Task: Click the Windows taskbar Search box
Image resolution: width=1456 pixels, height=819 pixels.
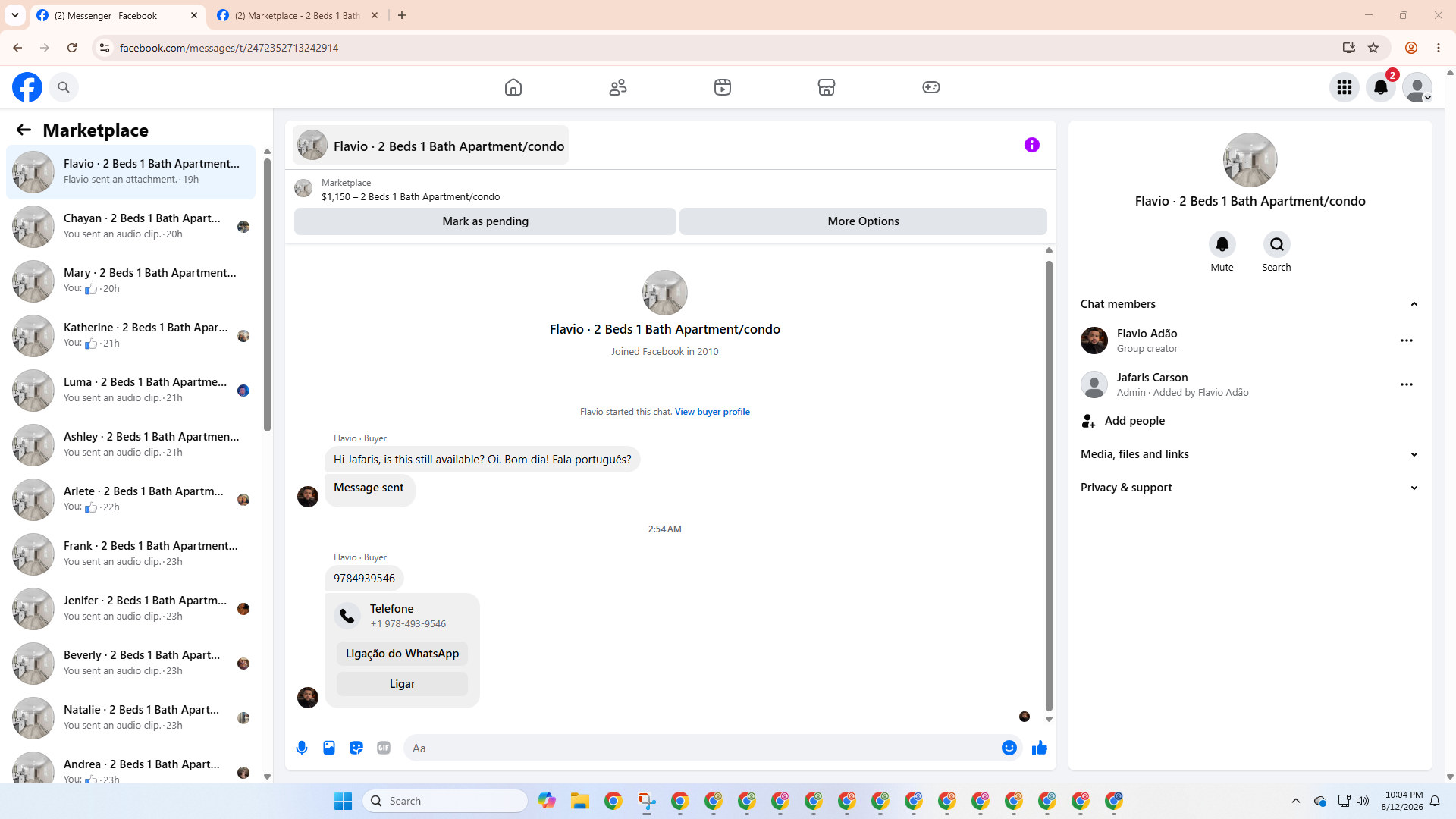Action: [x=445, y=801]
